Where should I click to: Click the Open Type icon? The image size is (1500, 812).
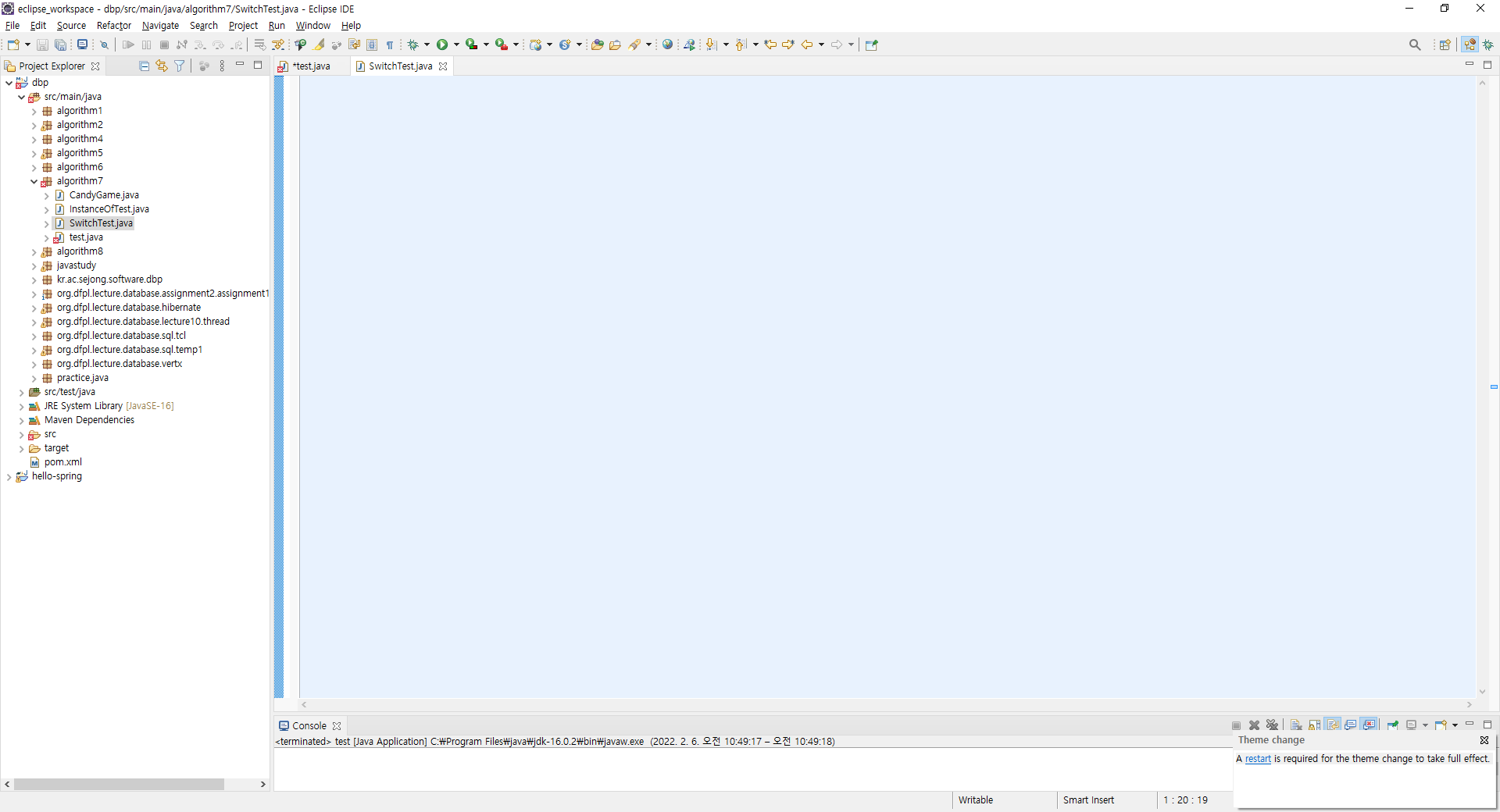click(x=597, y=45)
